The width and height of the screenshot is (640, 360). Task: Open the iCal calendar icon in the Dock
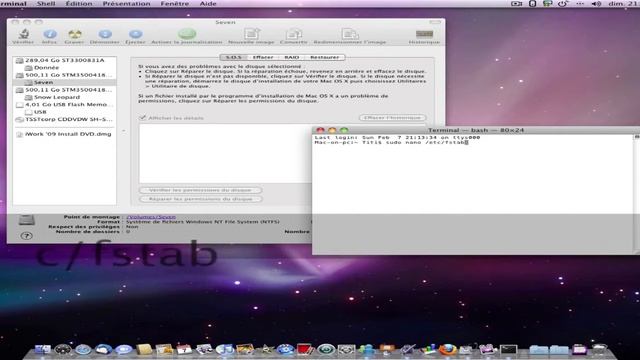click(x=184, y=349)
